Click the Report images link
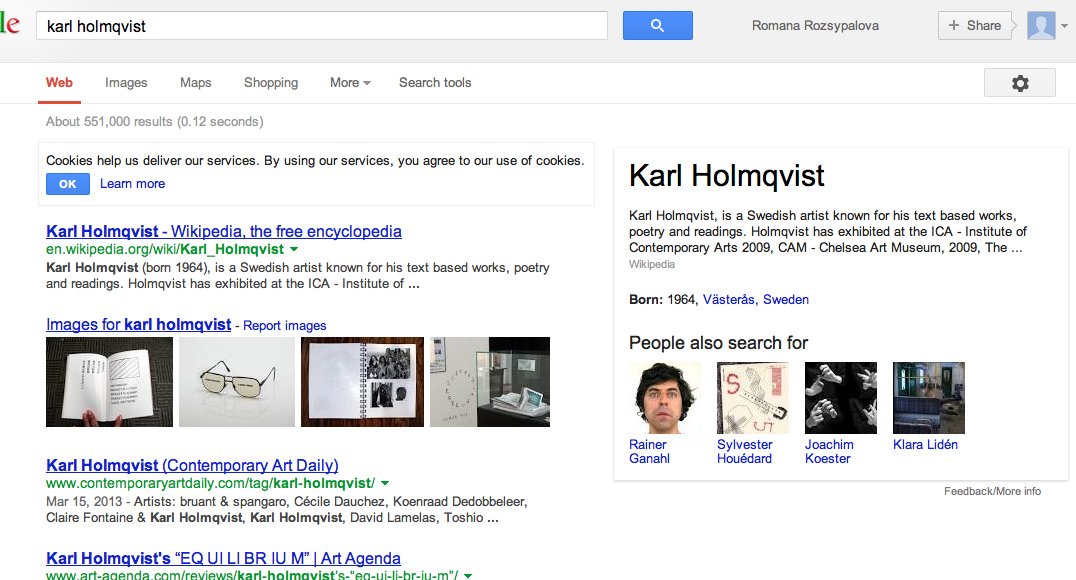Image resolution: width=1076 pixels, height=580 pixels. point(285,325)
